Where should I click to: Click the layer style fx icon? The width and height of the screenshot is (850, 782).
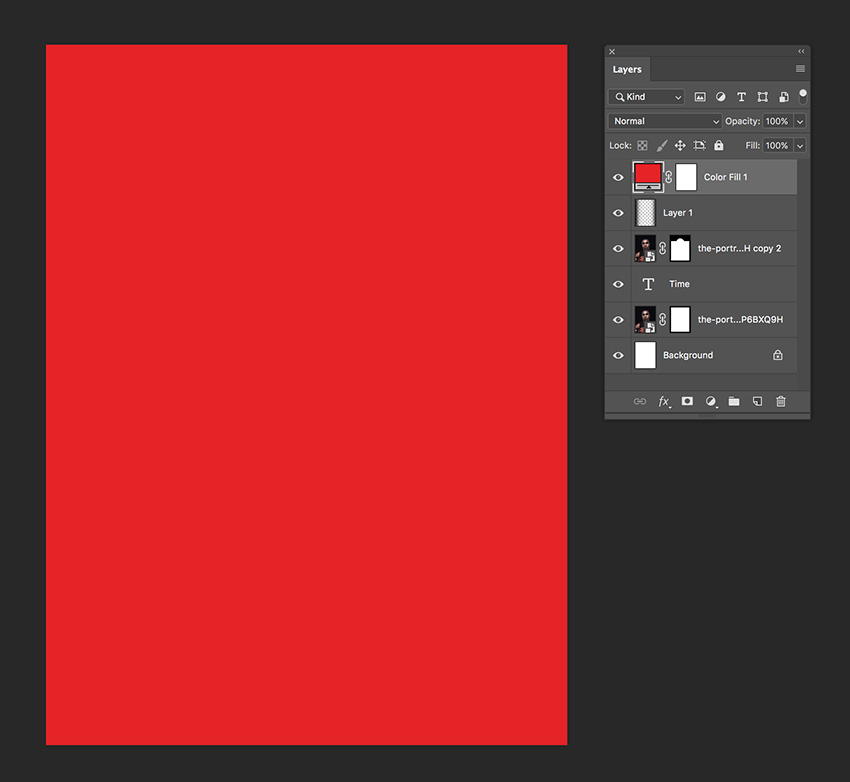pyautogui.click(x=663, y=401)
